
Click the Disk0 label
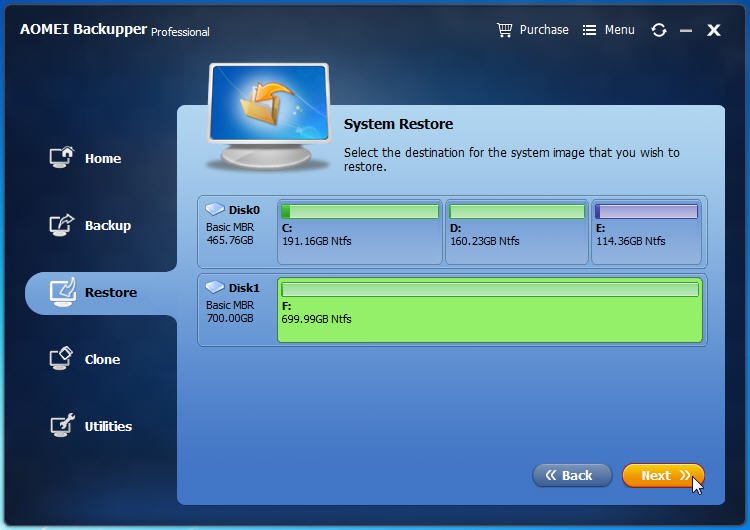(244, 210)
